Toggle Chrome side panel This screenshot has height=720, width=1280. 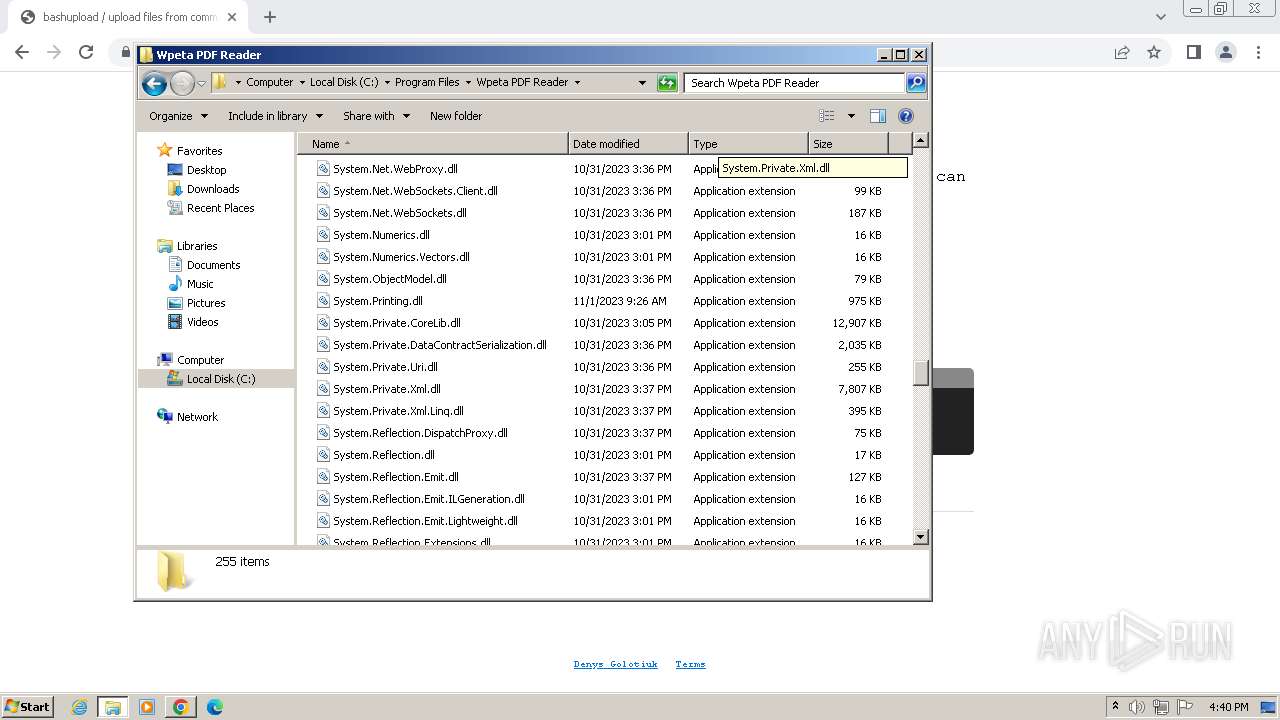pos(1193,52)
